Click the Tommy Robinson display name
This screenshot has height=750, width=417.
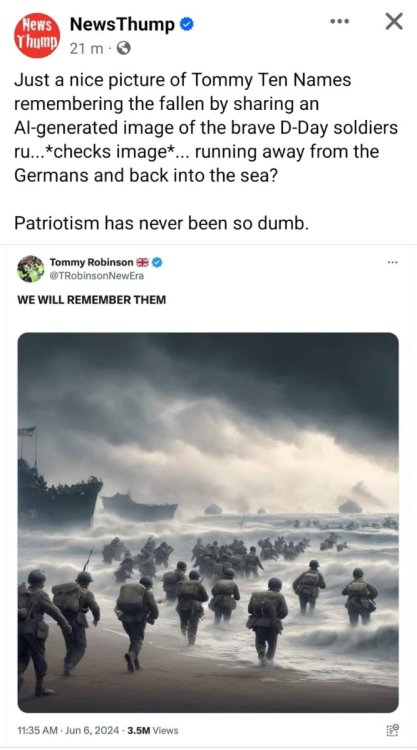click(91, 262)
